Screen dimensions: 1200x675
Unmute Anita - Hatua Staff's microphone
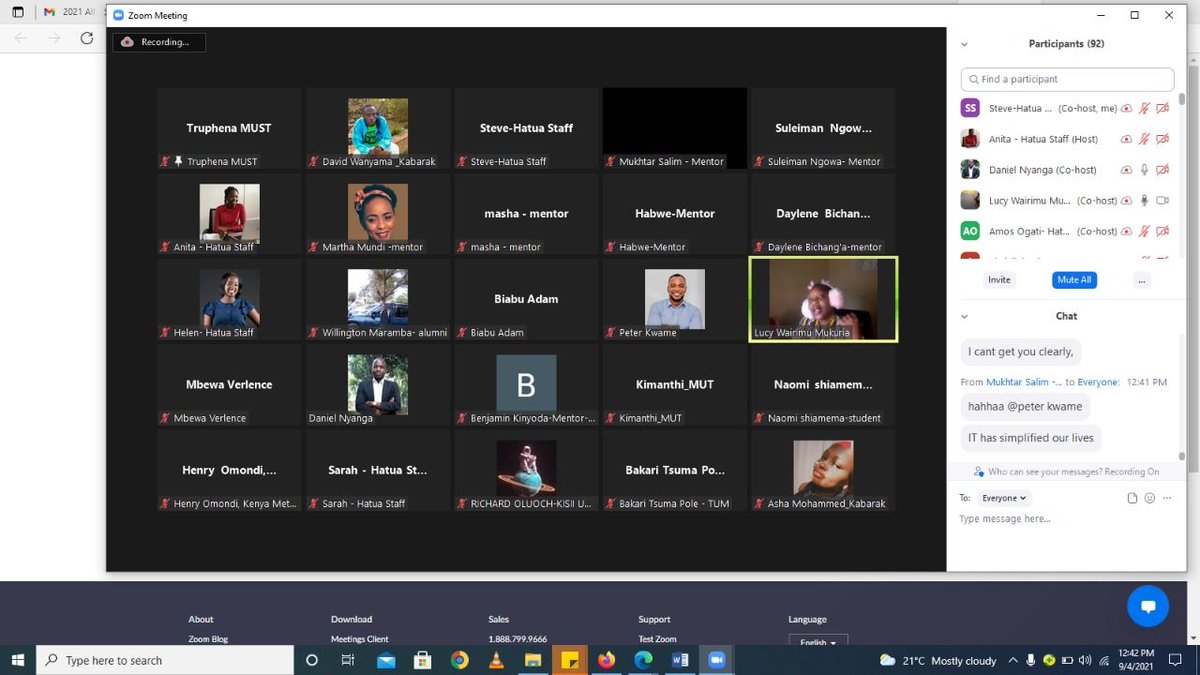click(1144, 139)
